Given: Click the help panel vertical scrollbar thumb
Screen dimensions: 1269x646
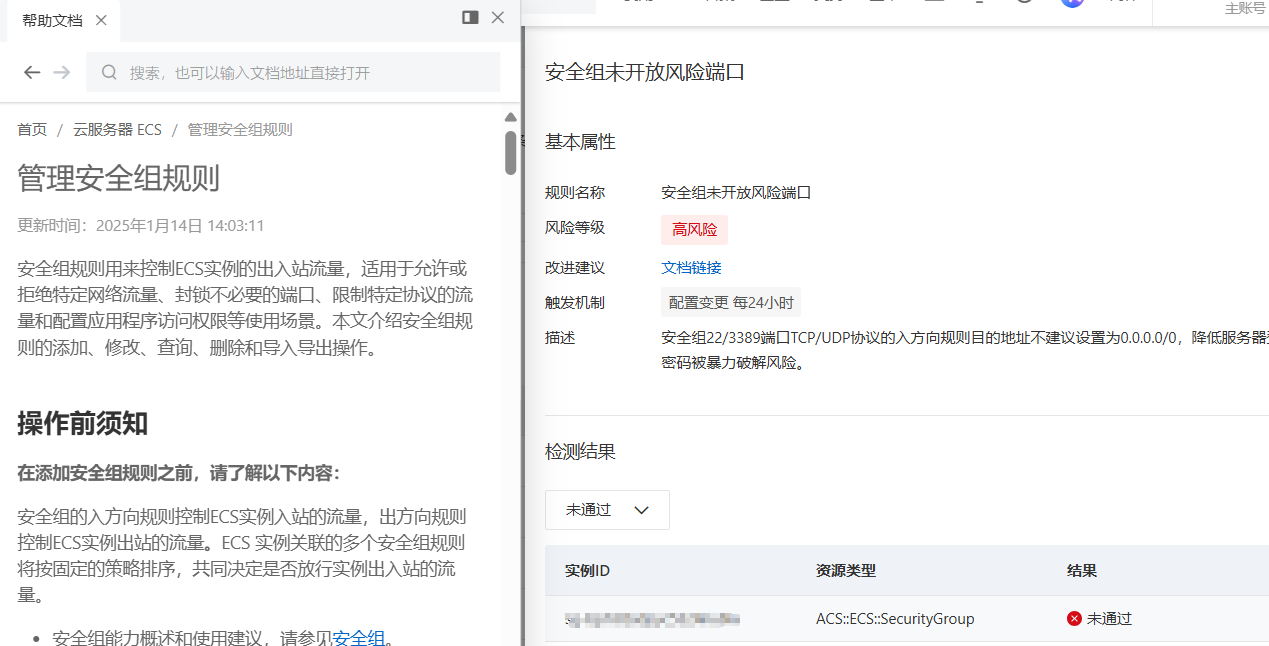Looking at the screenshot, I should click(510, 153).
